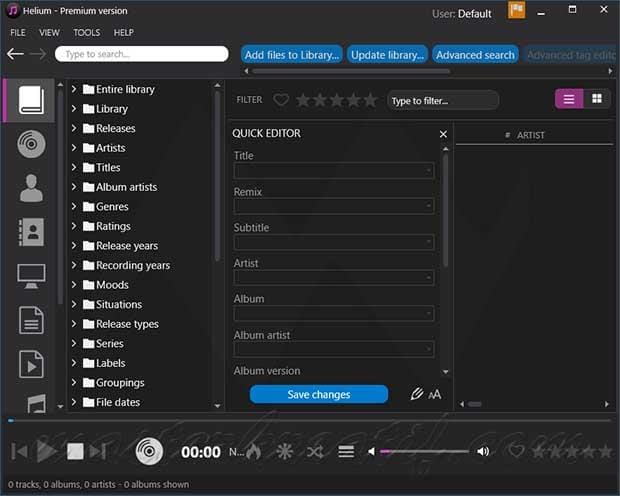Expand the Releases tree node

pyautogui.click(x=74, y=128)
